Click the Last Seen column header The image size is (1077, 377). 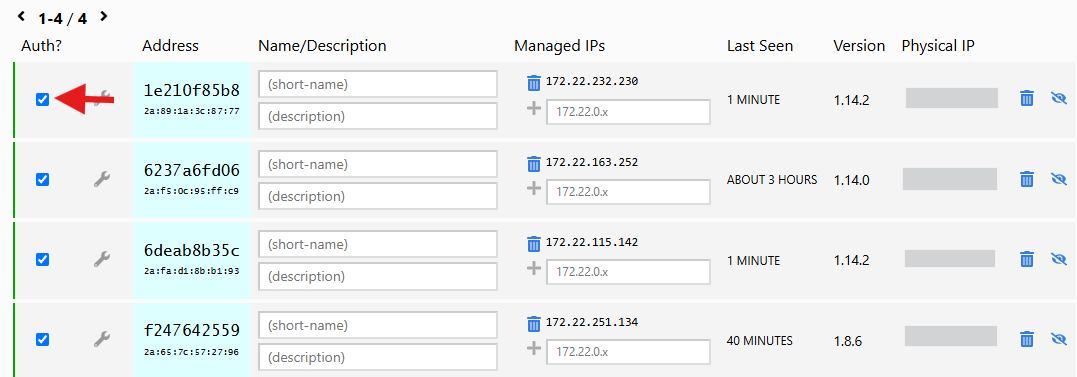(760, 46)
